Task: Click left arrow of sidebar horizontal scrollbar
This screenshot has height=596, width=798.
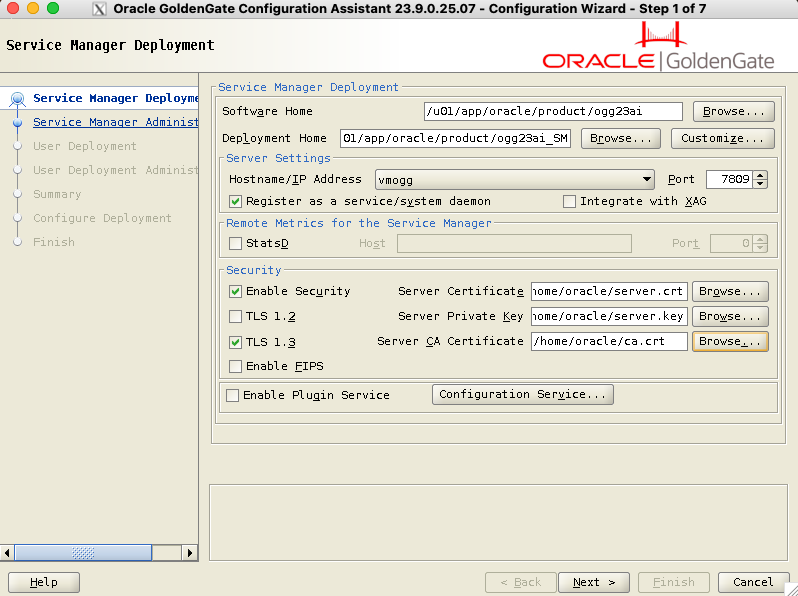Action: coord(8,552)
